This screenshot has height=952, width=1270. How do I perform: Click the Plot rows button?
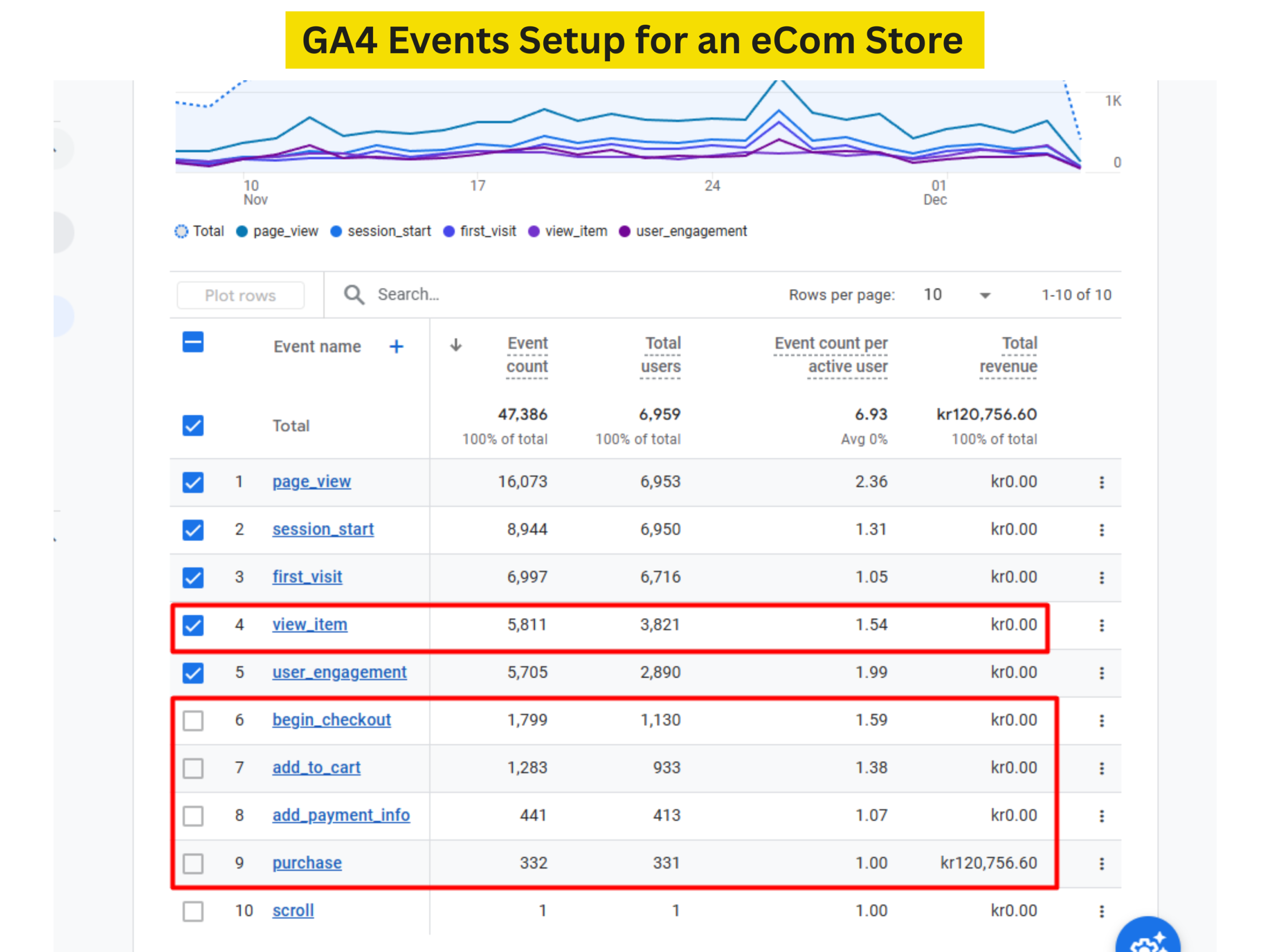[x=241, y=296]
